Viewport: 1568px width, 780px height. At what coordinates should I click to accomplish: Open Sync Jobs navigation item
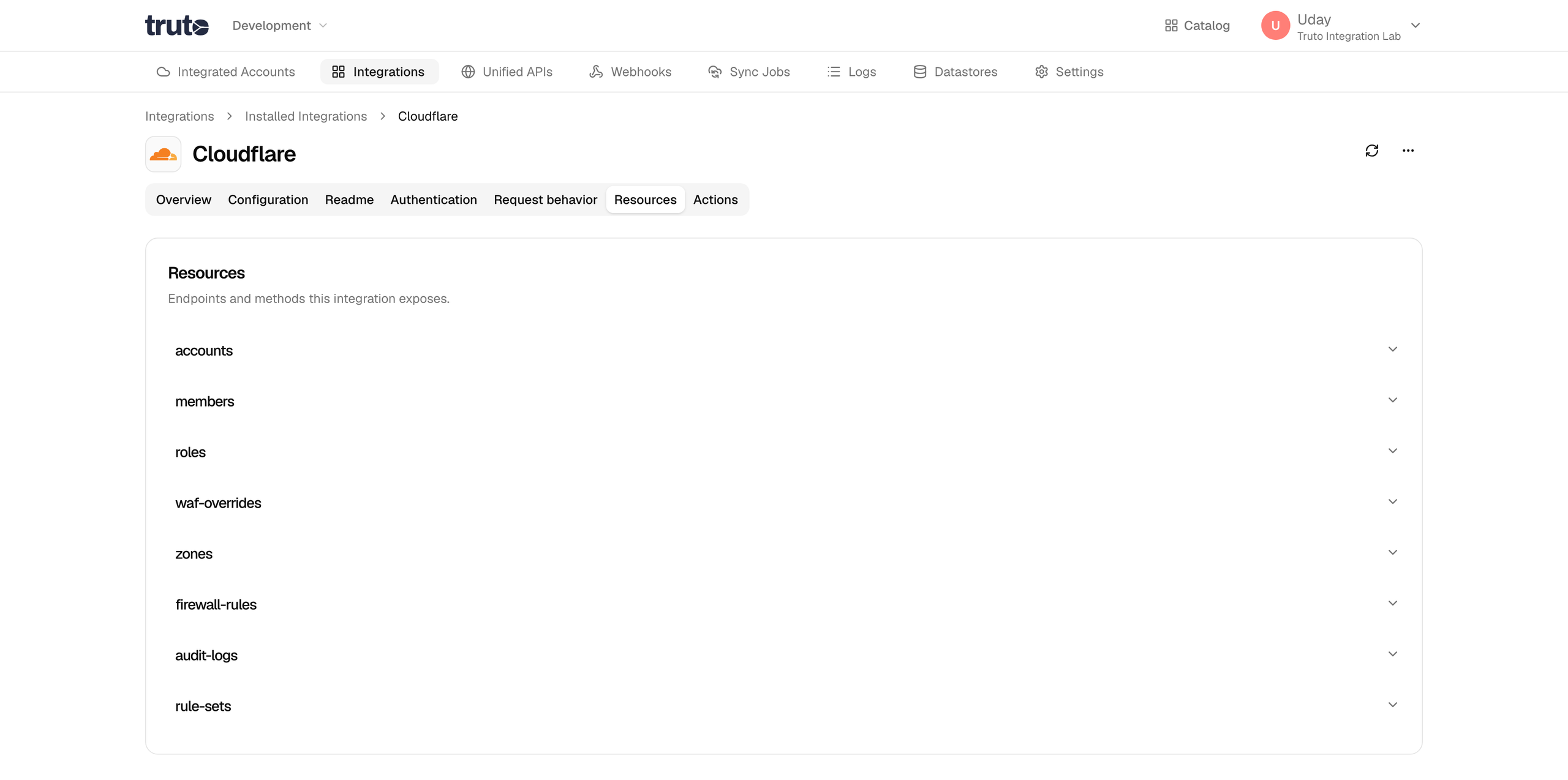748,72
